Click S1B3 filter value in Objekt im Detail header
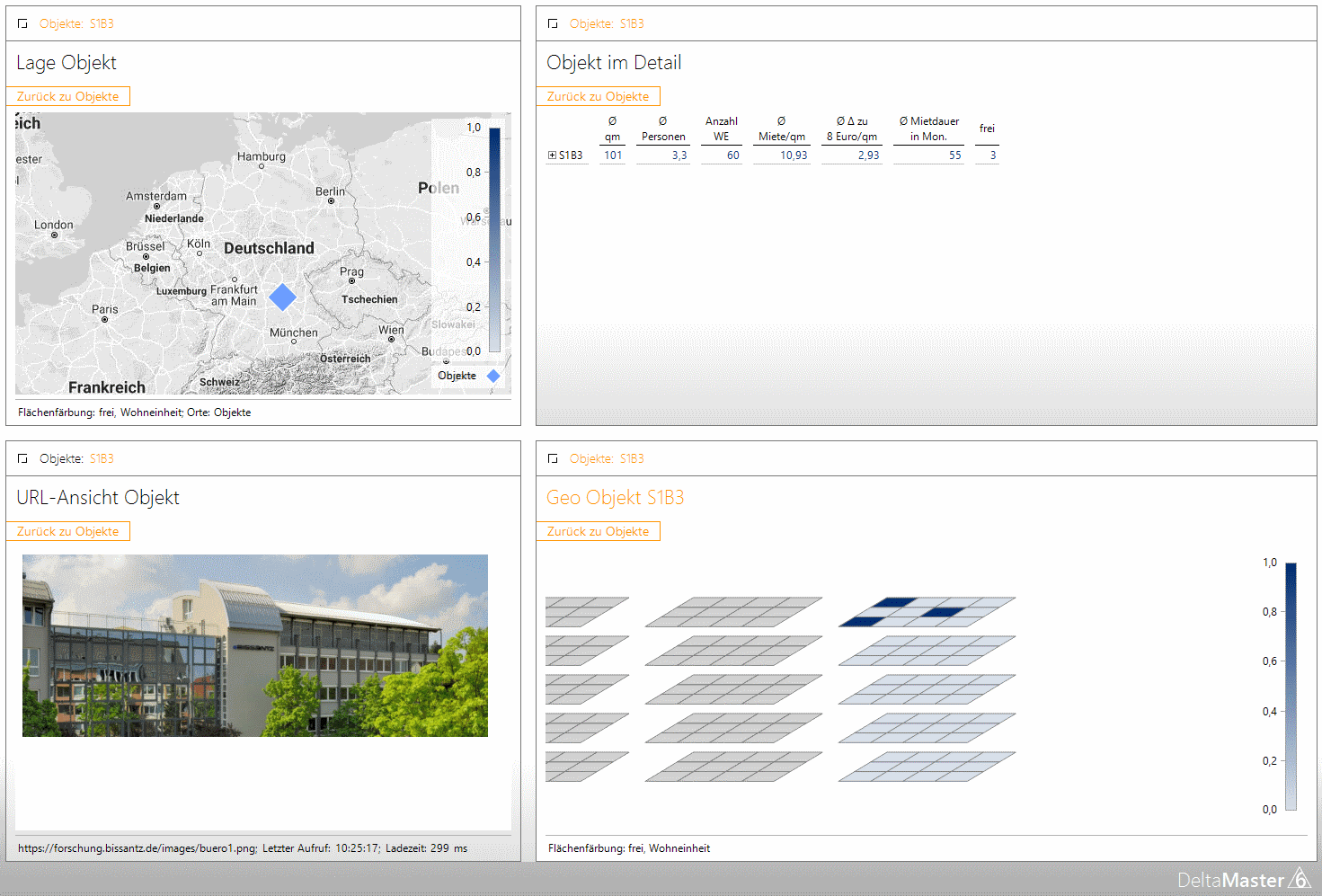 [632, 23]
